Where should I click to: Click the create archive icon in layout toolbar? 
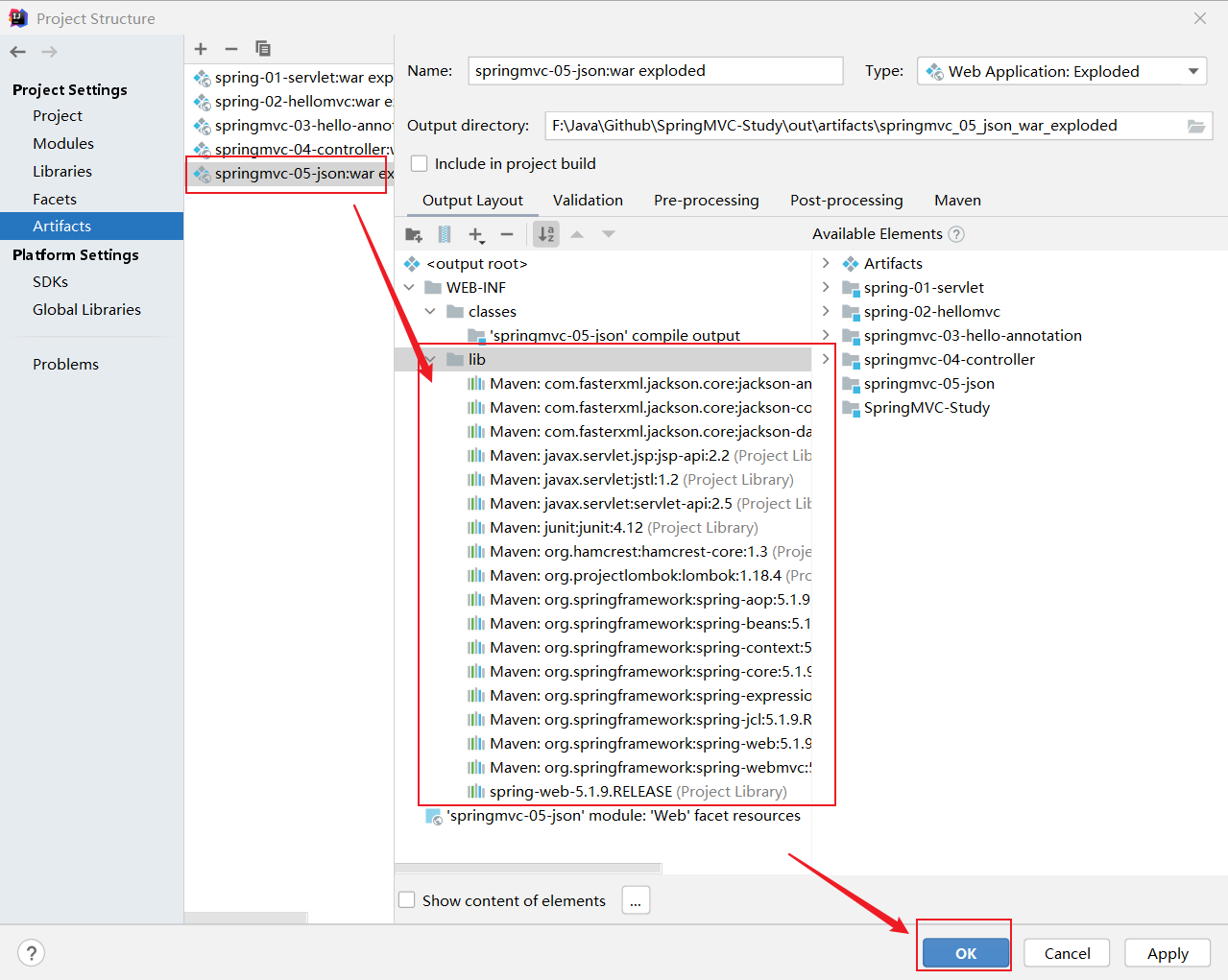click(x=445, y=234)
